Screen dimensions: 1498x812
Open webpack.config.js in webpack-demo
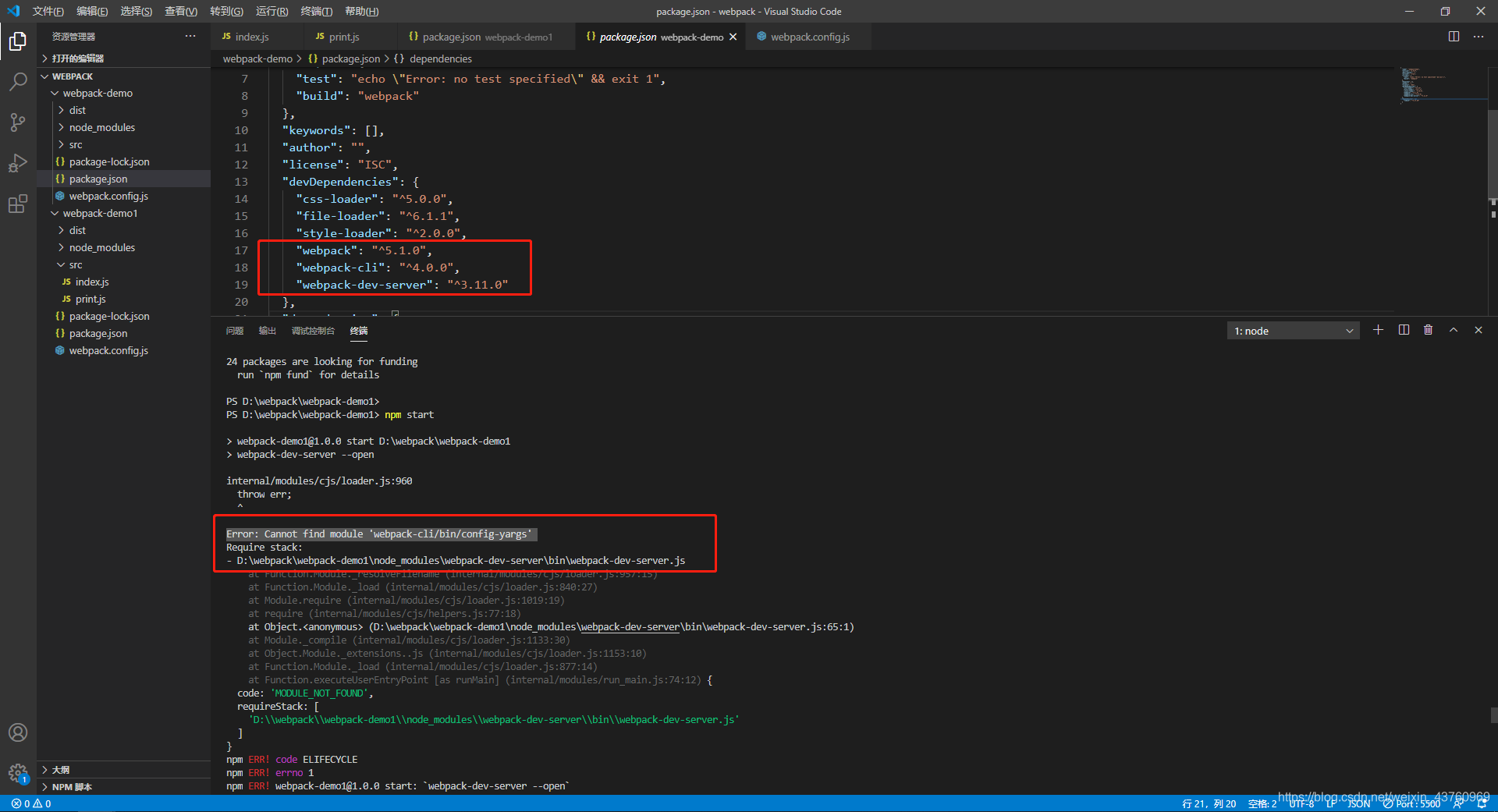click(x=125, y=196)
